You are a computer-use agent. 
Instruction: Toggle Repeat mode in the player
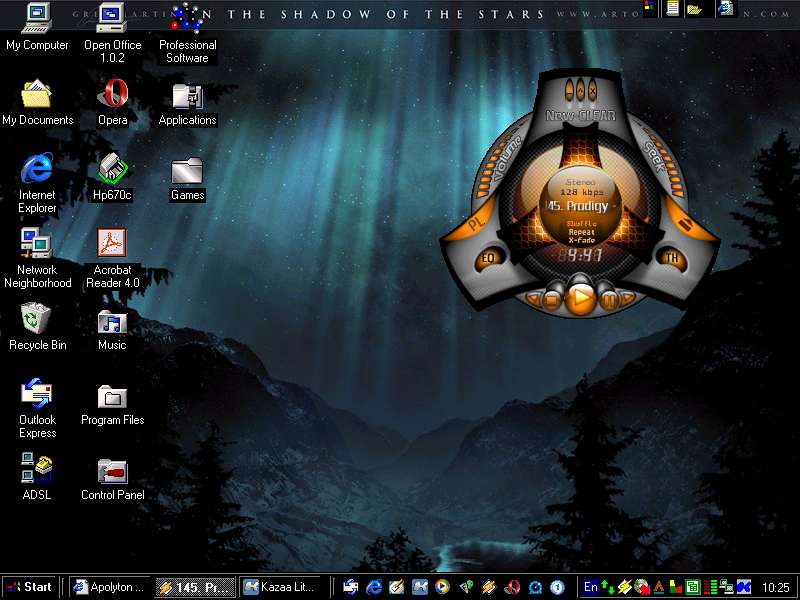coord(580,232)
